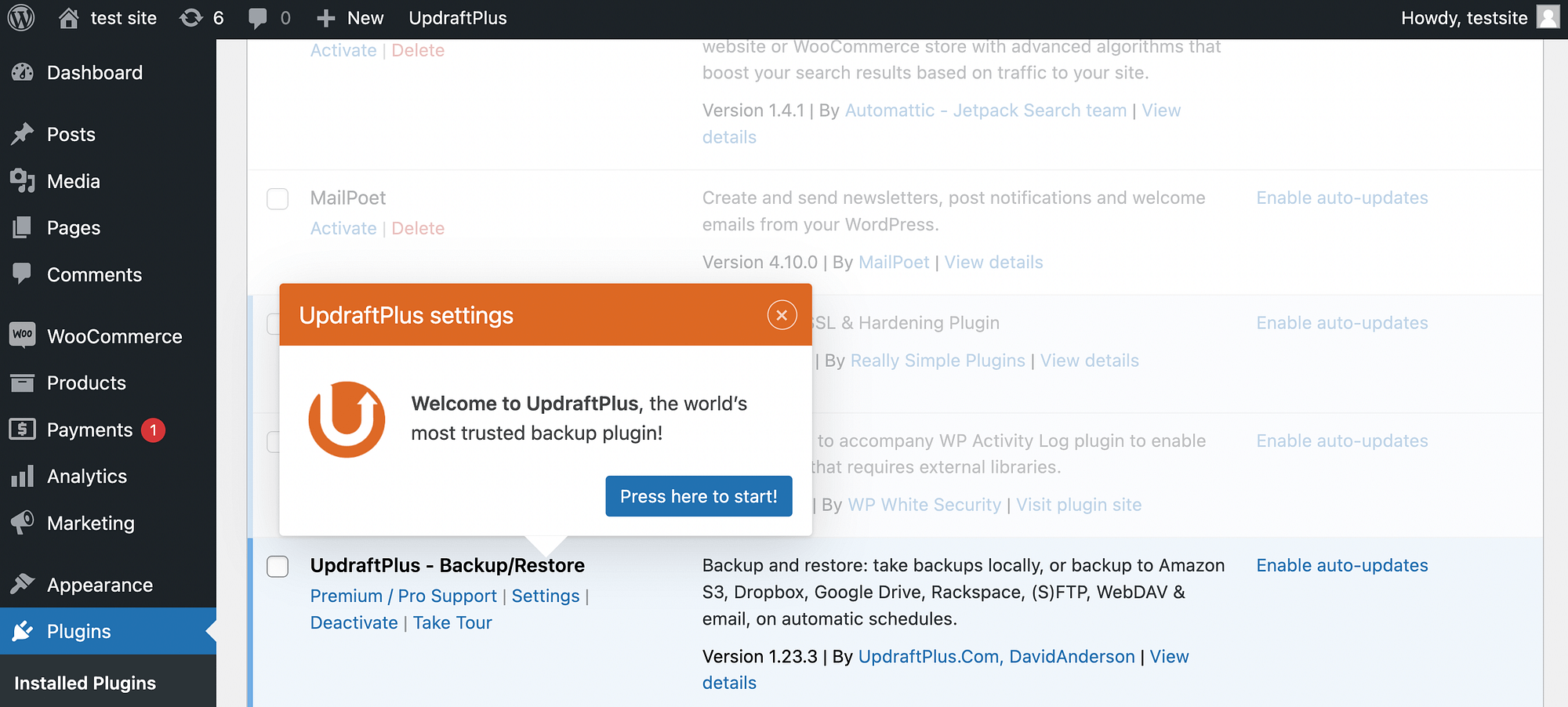Open the WordPress logo menu in admin bar
1568x707 pixels.
click(20, 17)
